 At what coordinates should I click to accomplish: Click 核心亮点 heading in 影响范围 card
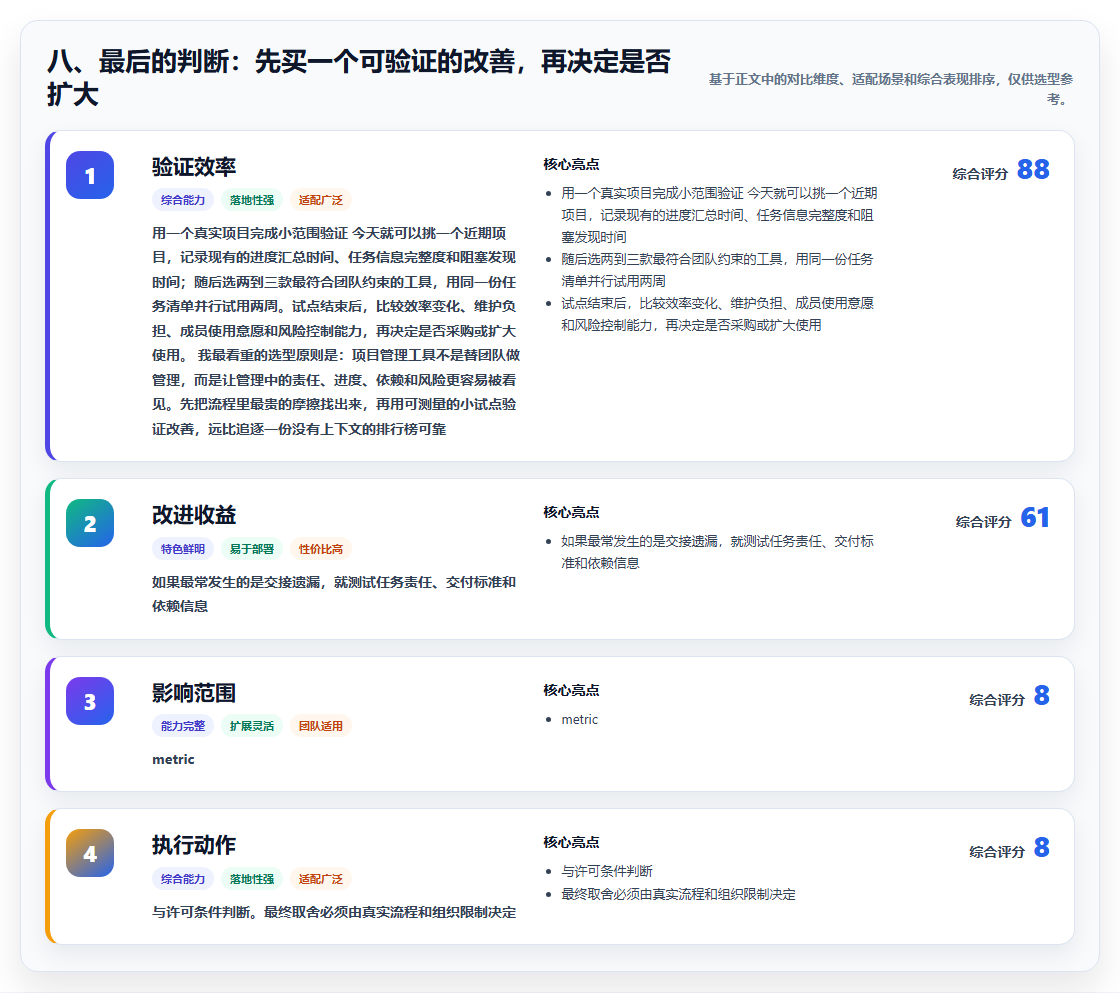pyautogui.click(x=571, y=690)
